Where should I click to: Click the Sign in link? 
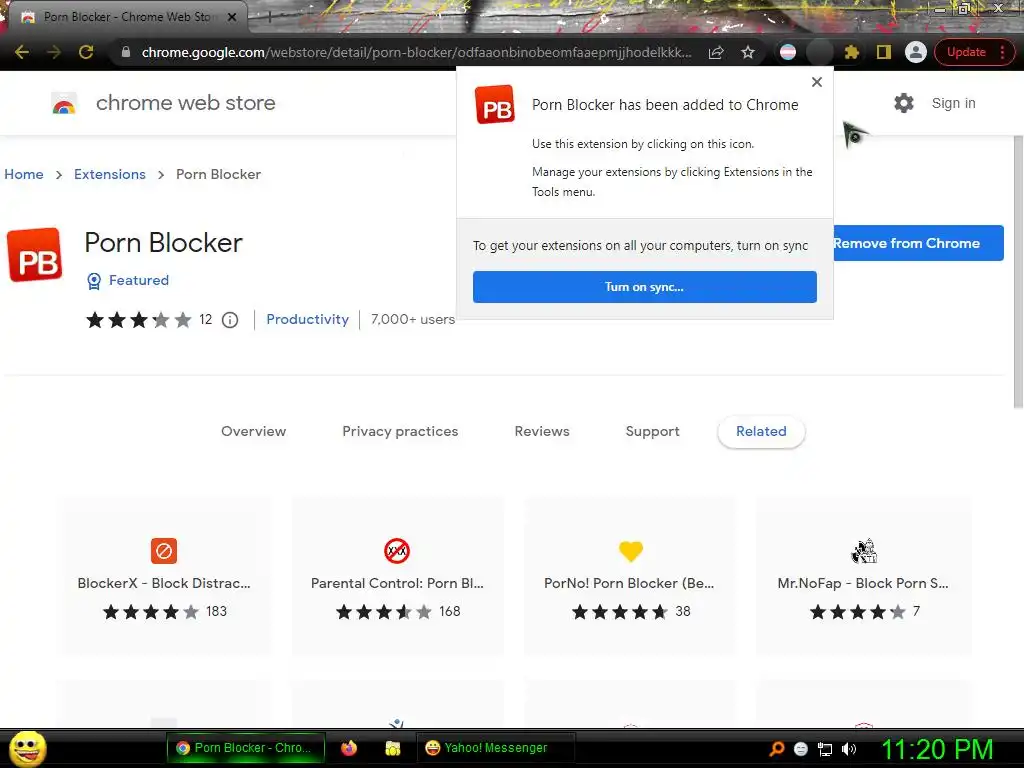(x=953, y=103)
